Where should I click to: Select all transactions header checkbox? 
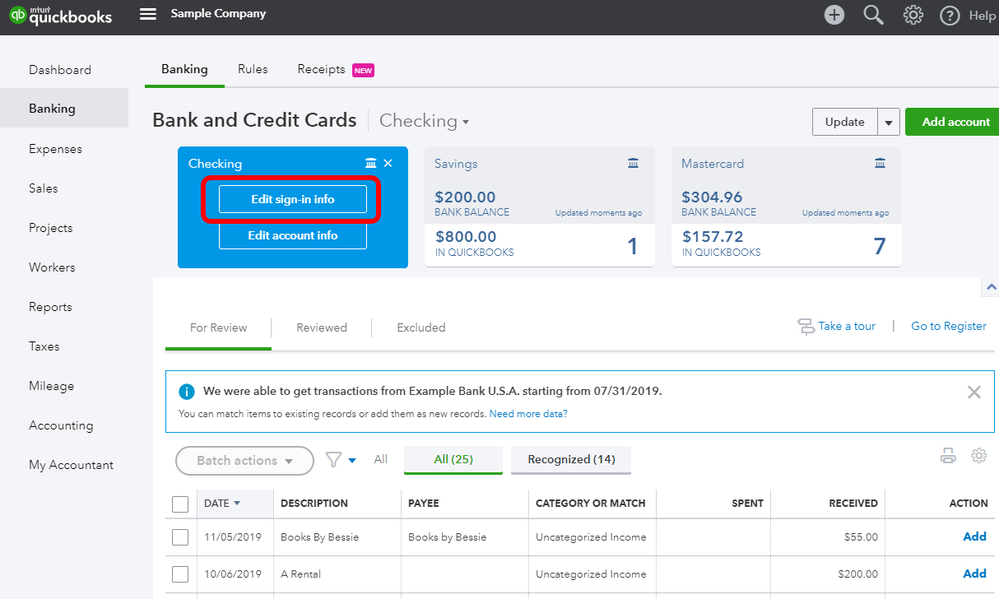(180, 504)
